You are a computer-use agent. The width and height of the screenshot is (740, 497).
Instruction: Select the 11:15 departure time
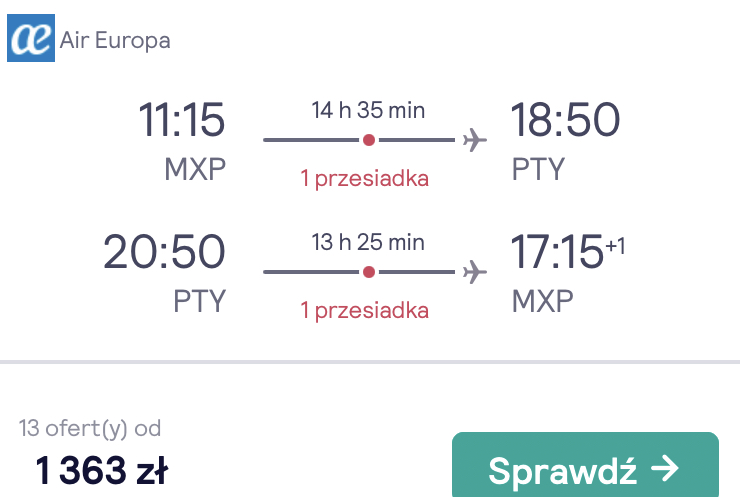182,119
